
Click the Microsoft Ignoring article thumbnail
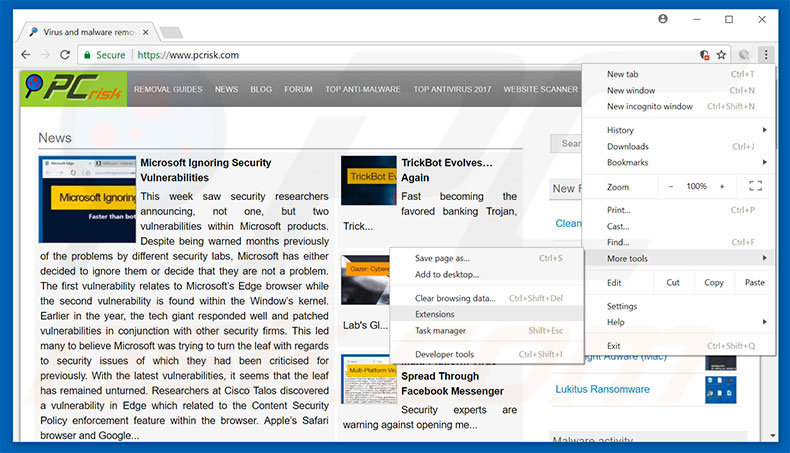(87, 199)
